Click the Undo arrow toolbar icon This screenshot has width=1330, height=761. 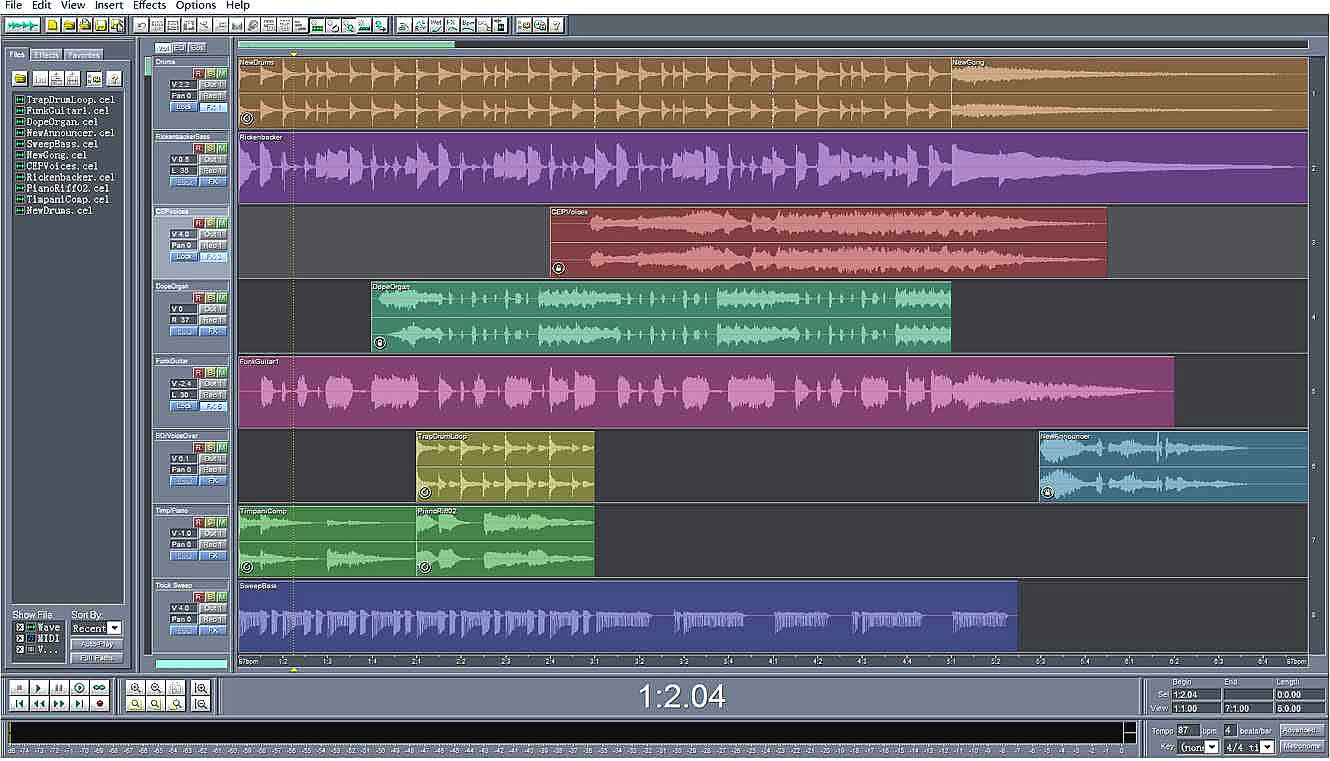(141, 25)
